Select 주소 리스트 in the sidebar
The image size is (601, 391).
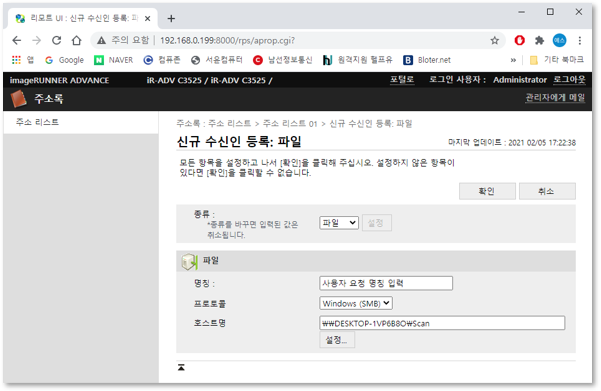(37, 122)
